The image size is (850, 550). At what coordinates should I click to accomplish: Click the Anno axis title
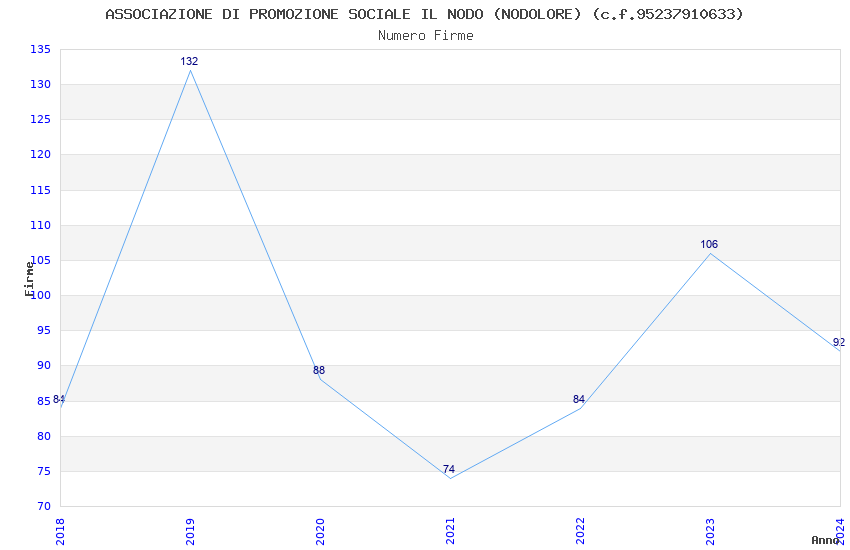click(825, 540)
